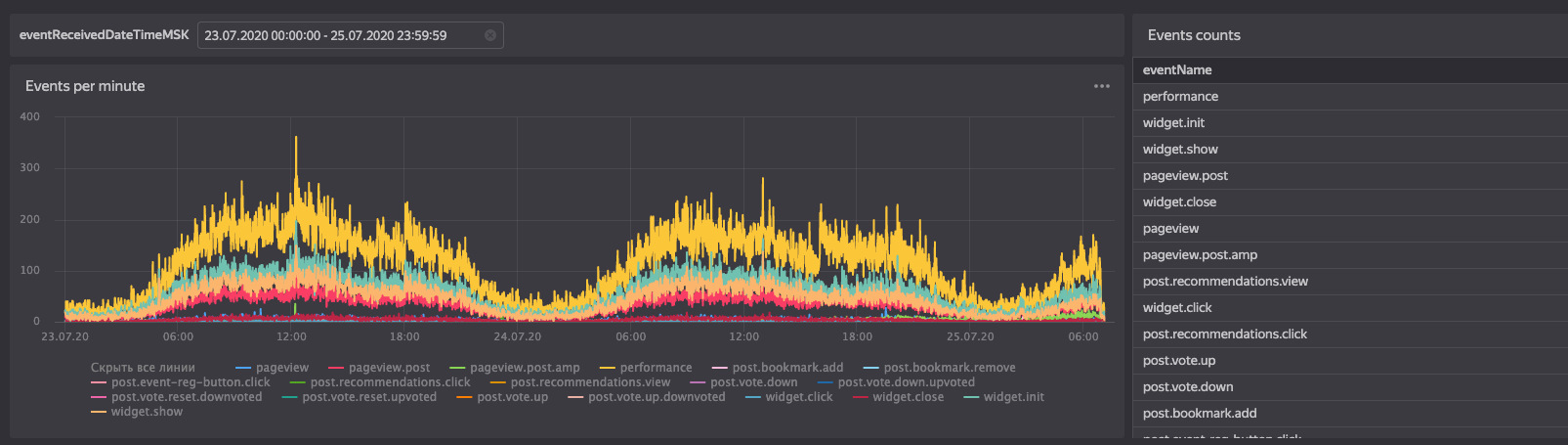Select the widget.init row in Events counts
This screenshot has width=1568, height=445.
pos(1350,123)
